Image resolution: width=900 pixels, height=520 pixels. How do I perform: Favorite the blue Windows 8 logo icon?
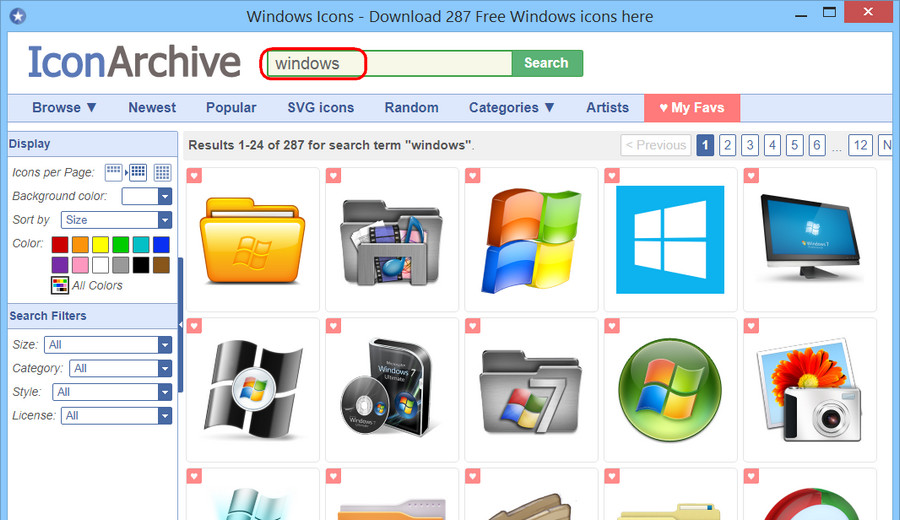point(612,176)
